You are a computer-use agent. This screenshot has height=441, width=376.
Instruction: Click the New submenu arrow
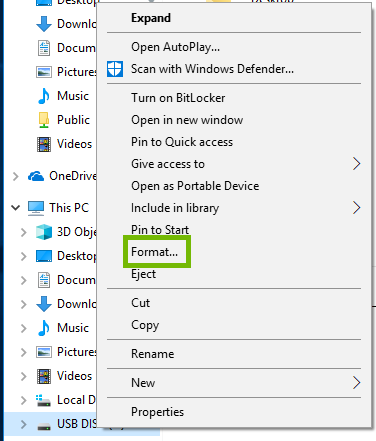pyautogui.click(x=357, y=383)
